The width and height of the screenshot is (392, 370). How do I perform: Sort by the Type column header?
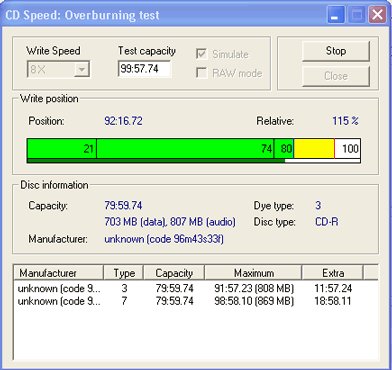(x=124, y=273)
